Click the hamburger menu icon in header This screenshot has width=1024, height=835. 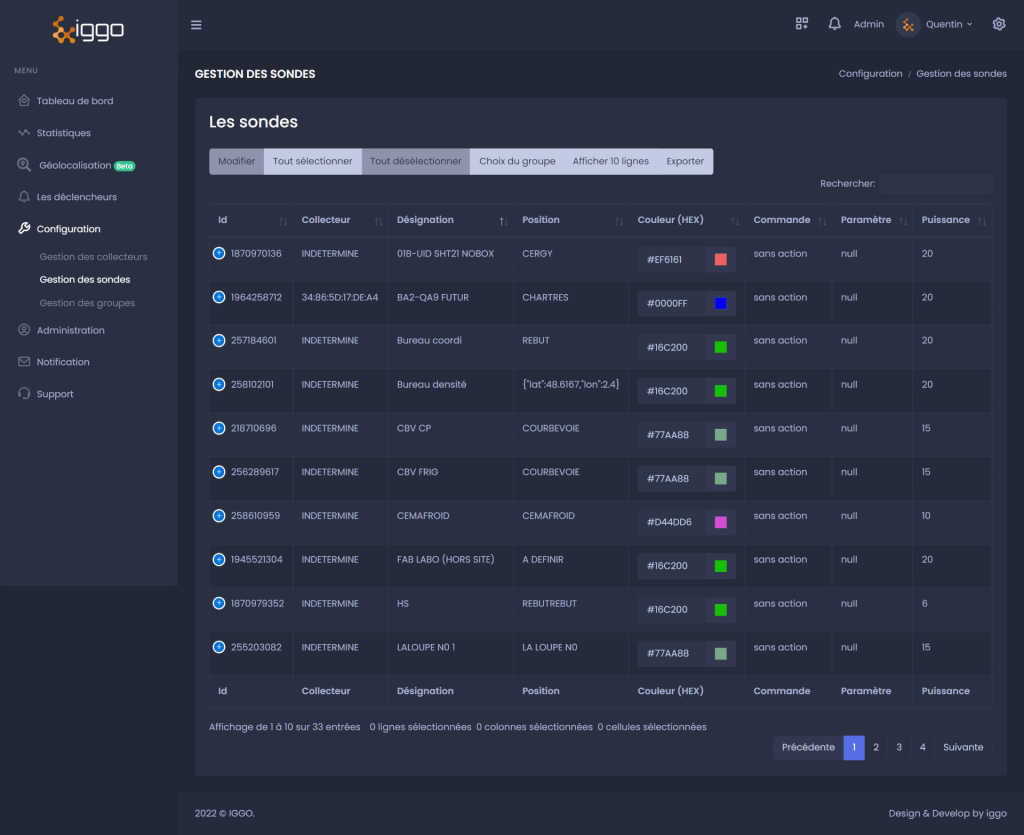[196, 25]
